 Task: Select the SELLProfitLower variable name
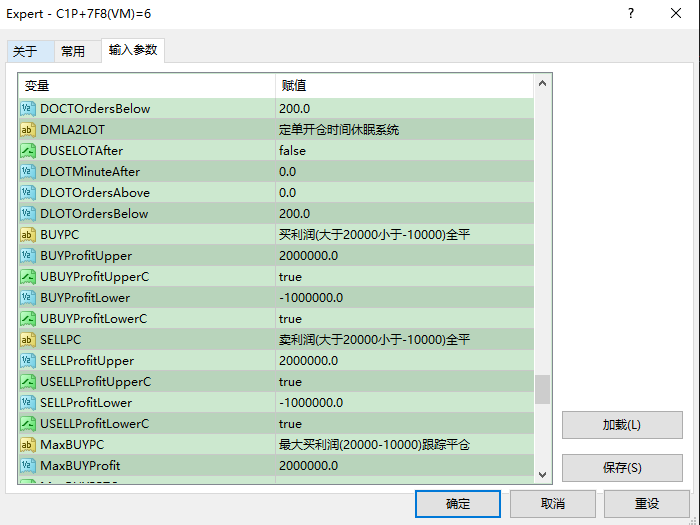pos(86,402)
